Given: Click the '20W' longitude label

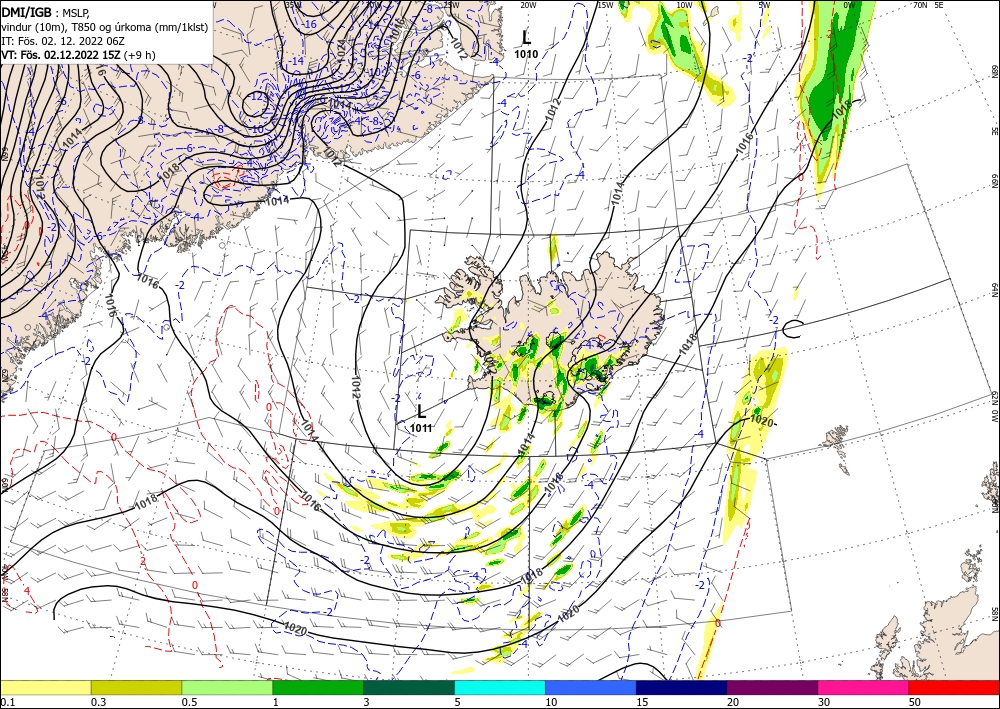Looking at the screenshot, I should coord(527,5).
